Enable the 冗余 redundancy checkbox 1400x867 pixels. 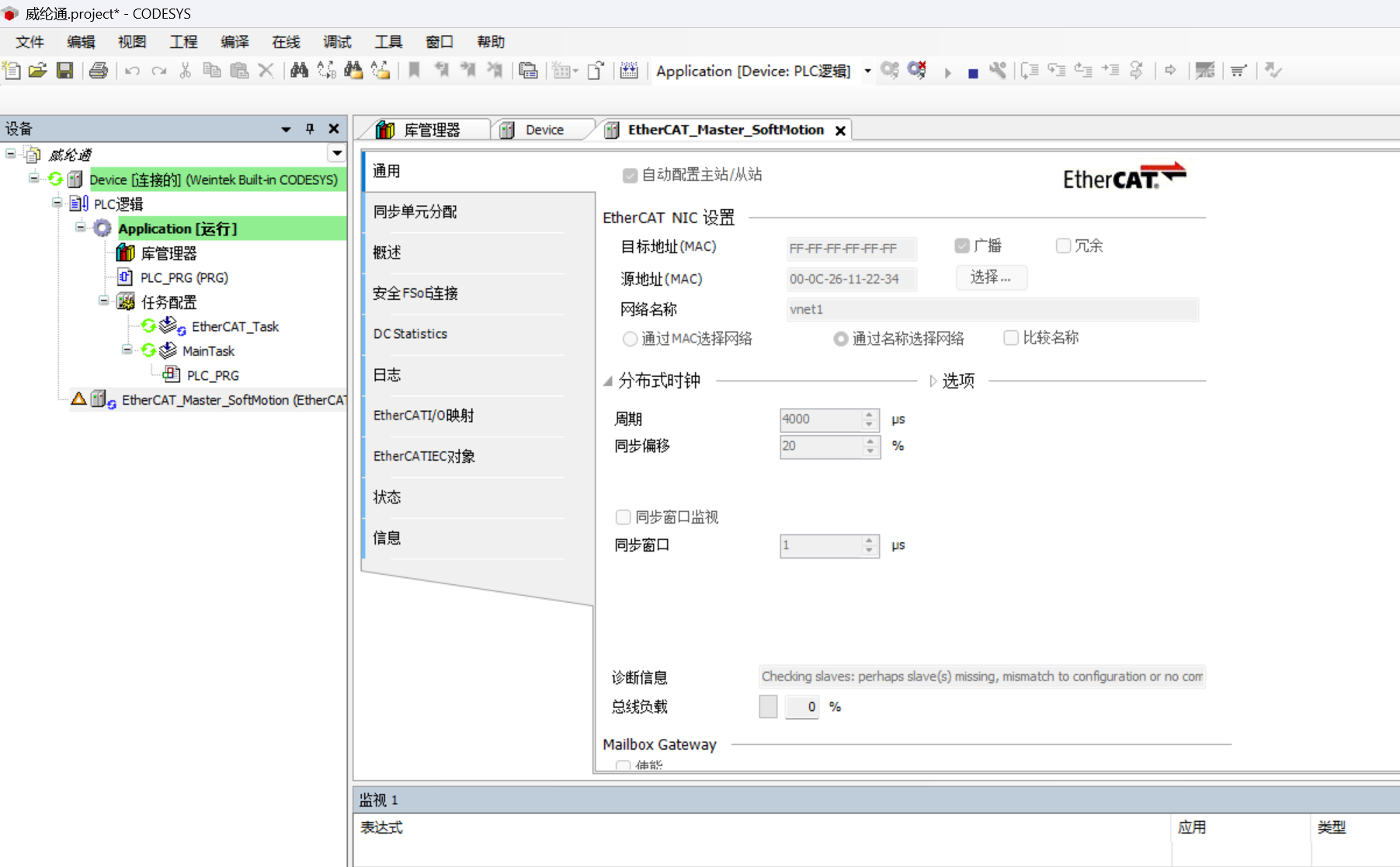(1063, 246)
